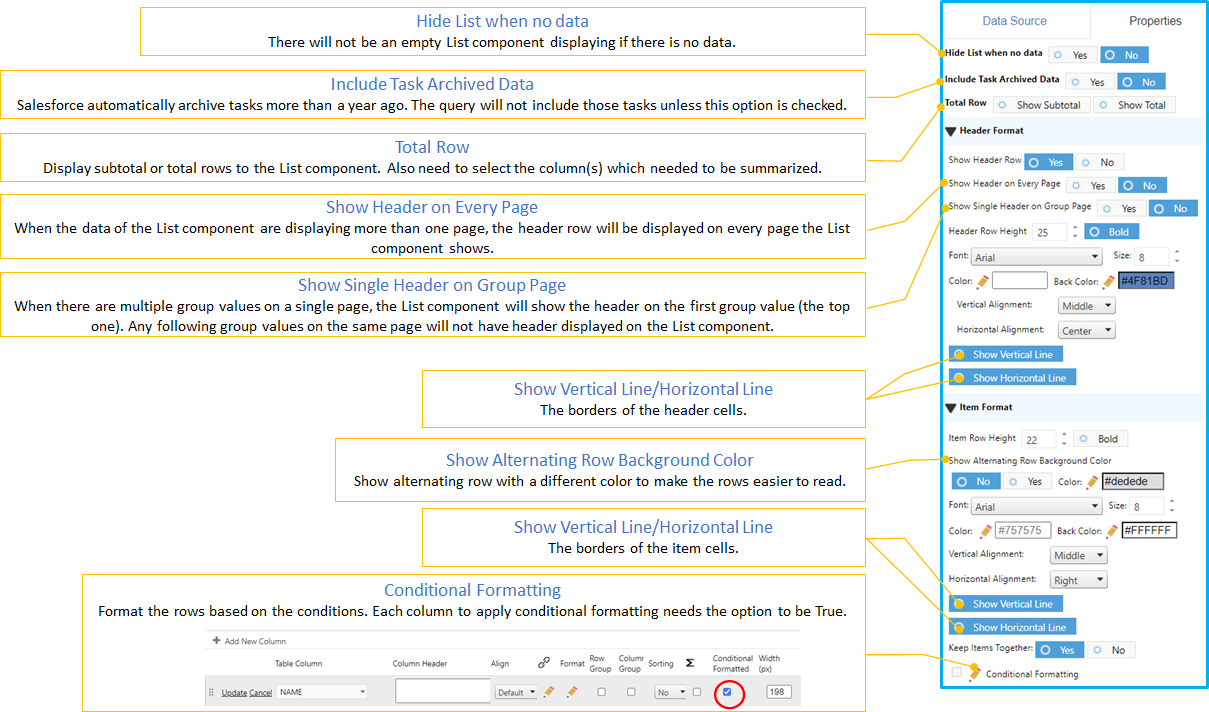Check the Row Group box in the NAME row

601,692
